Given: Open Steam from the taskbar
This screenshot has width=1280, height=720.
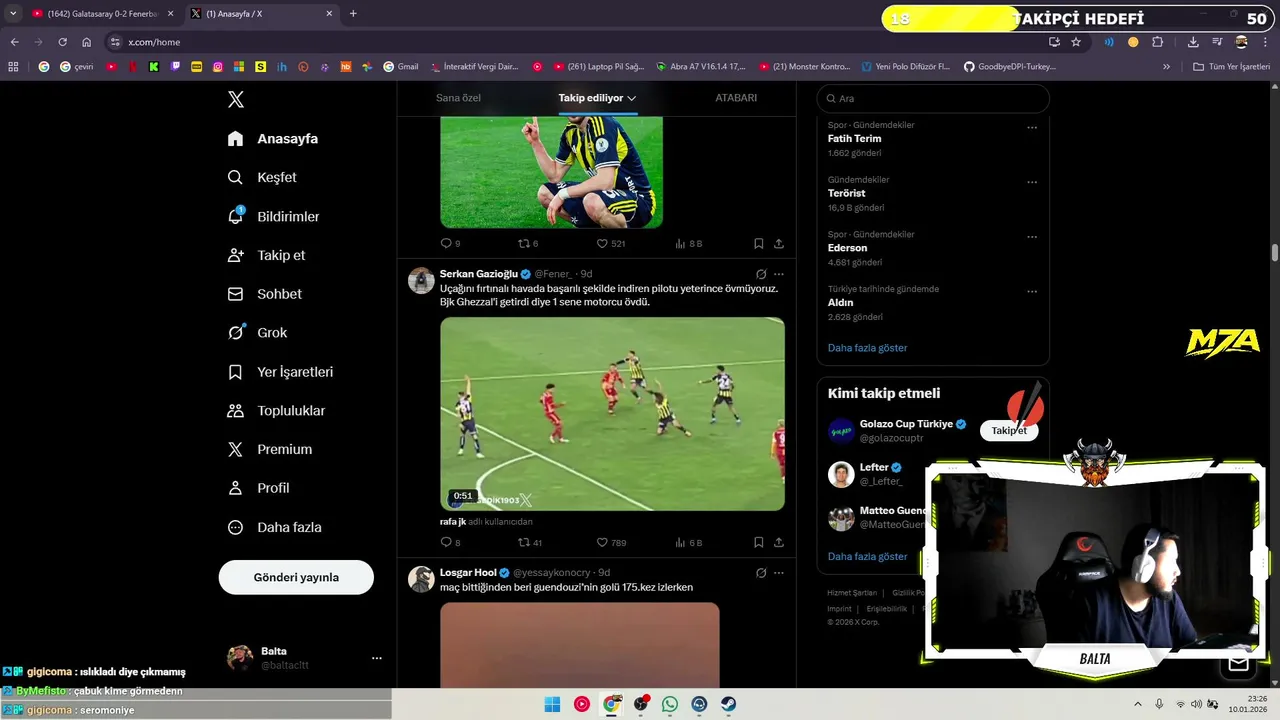Looking at the screenshot, I should click(729, 704).
